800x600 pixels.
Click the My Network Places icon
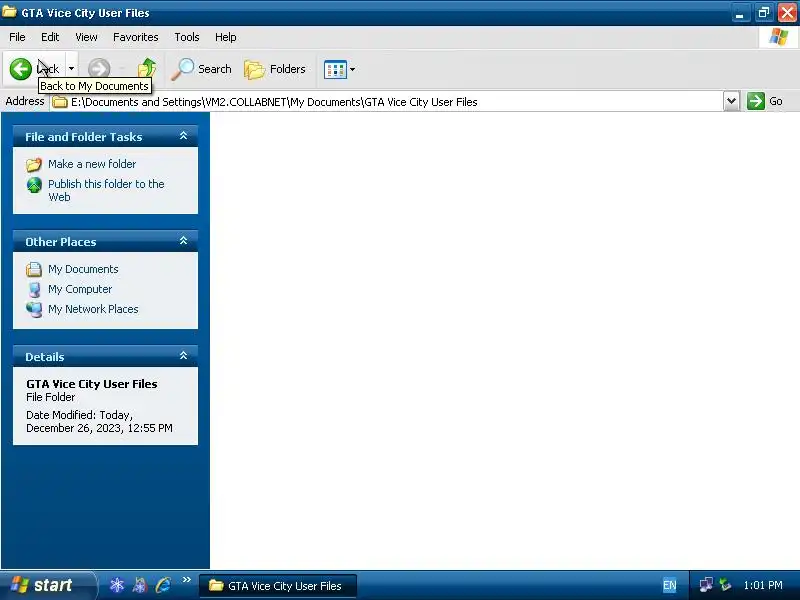tap(34, 309)
